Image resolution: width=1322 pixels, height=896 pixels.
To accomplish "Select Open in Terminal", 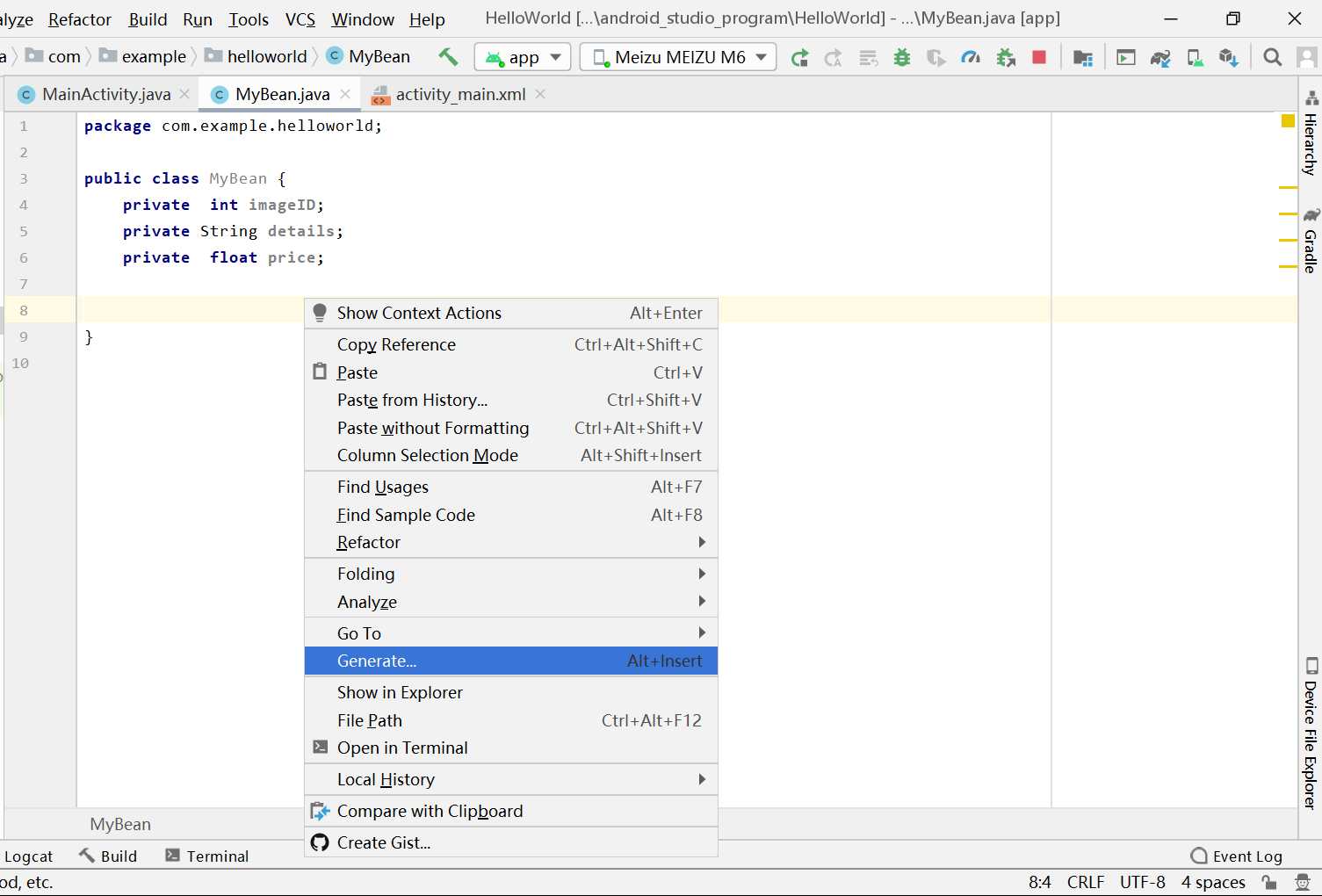I will [x=511, y=748].
